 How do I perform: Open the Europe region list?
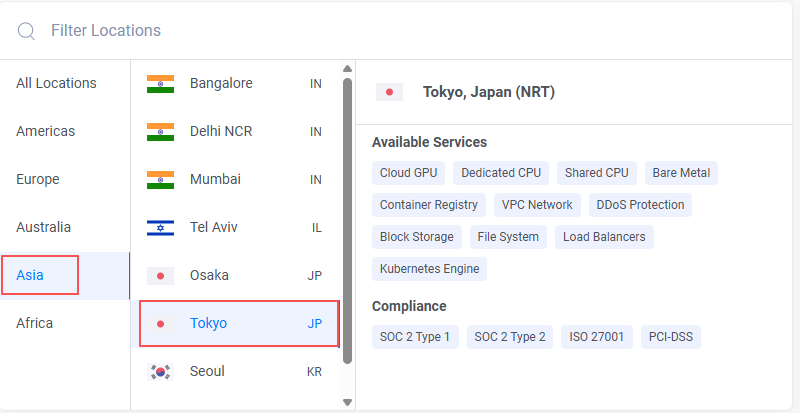[38, 179]
